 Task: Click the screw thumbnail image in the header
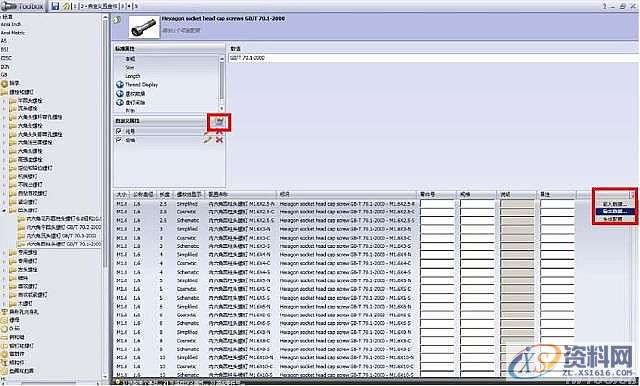(144, 27)
